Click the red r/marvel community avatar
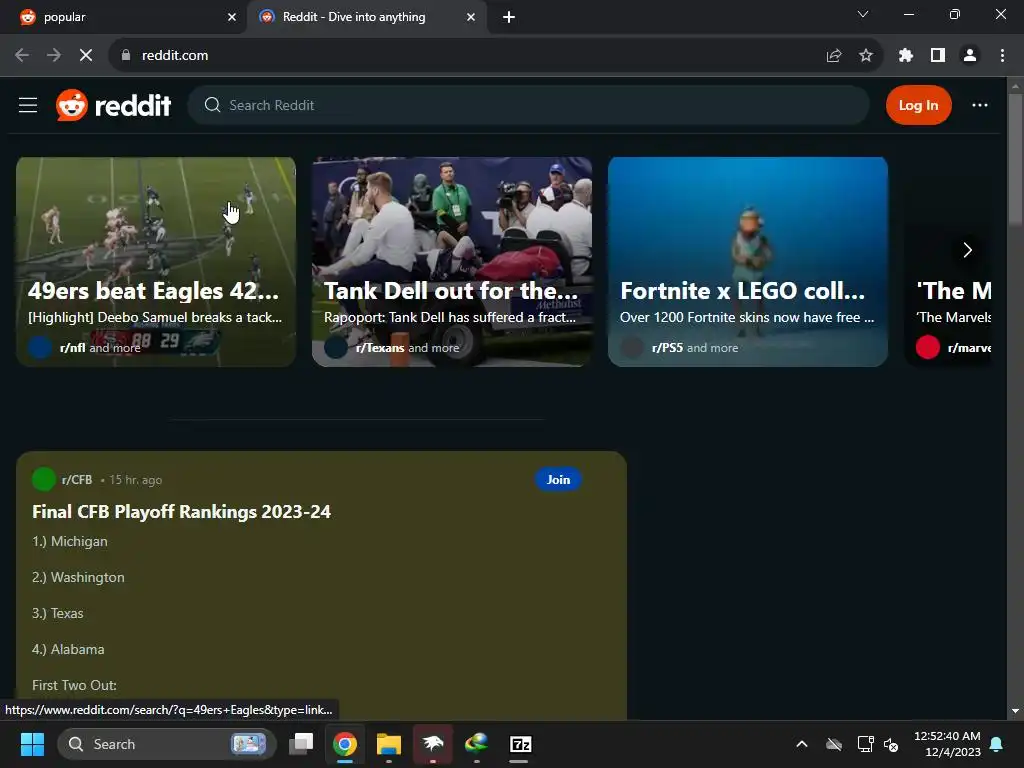1024x768 pixels. [x=928, y=347]
